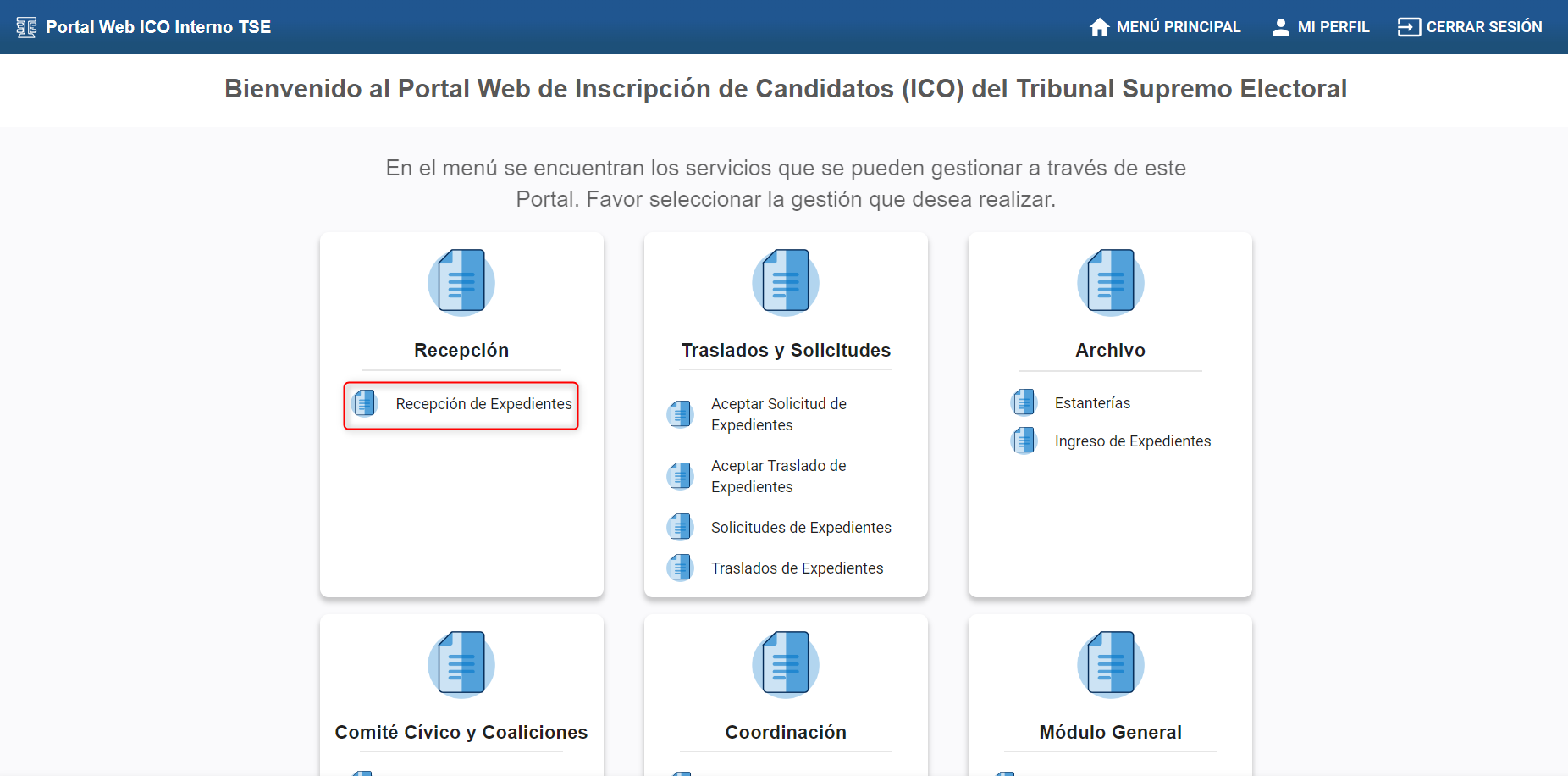Click the Coordinación card document icon
Screen dimensions: 1568x776
785,664
